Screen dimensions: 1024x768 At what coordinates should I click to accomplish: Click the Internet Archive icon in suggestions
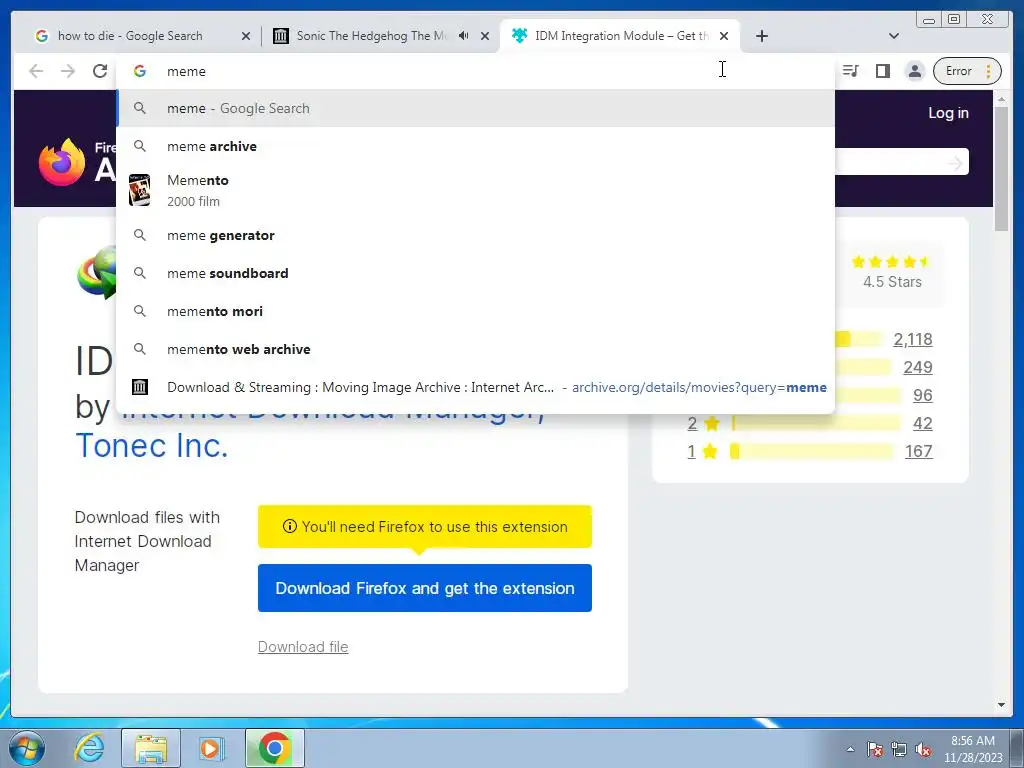click(x=139, y=387)
